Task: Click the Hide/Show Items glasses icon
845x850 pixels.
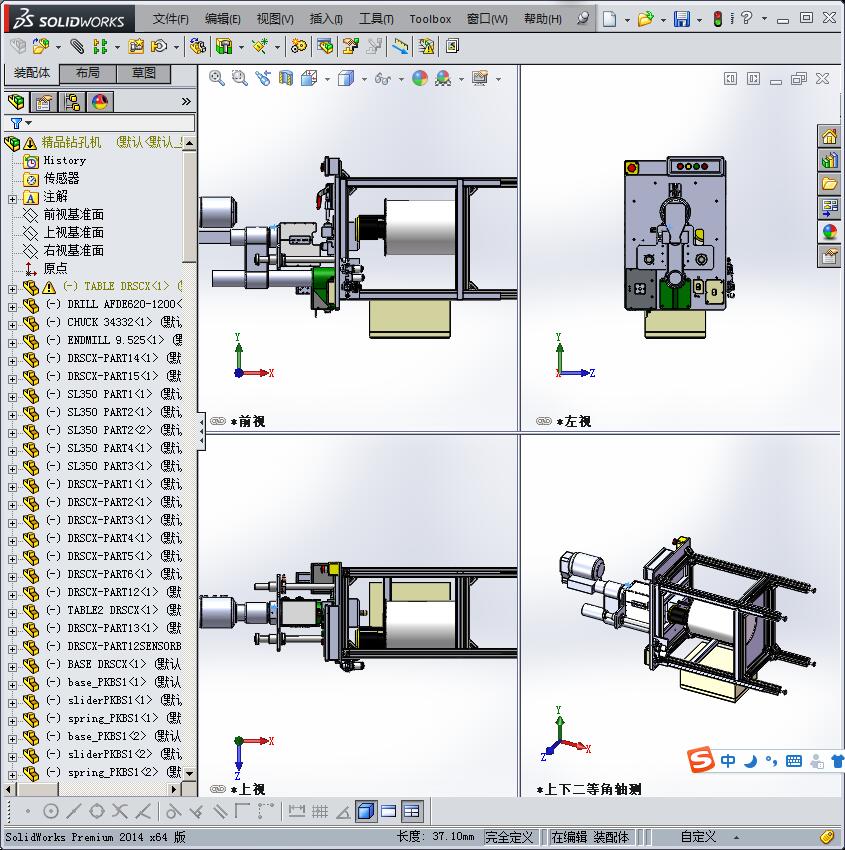Action: click(x=383, y=79)
